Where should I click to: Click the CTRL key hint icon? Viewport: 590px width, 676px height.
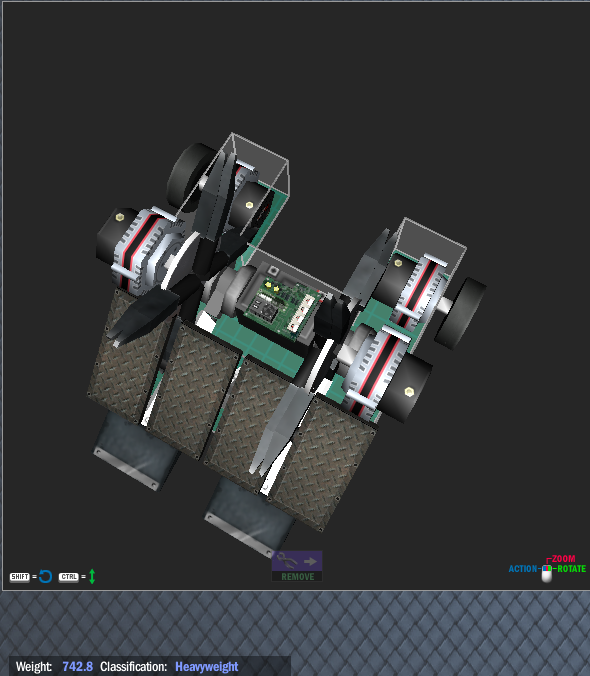[x=69, y=576]
